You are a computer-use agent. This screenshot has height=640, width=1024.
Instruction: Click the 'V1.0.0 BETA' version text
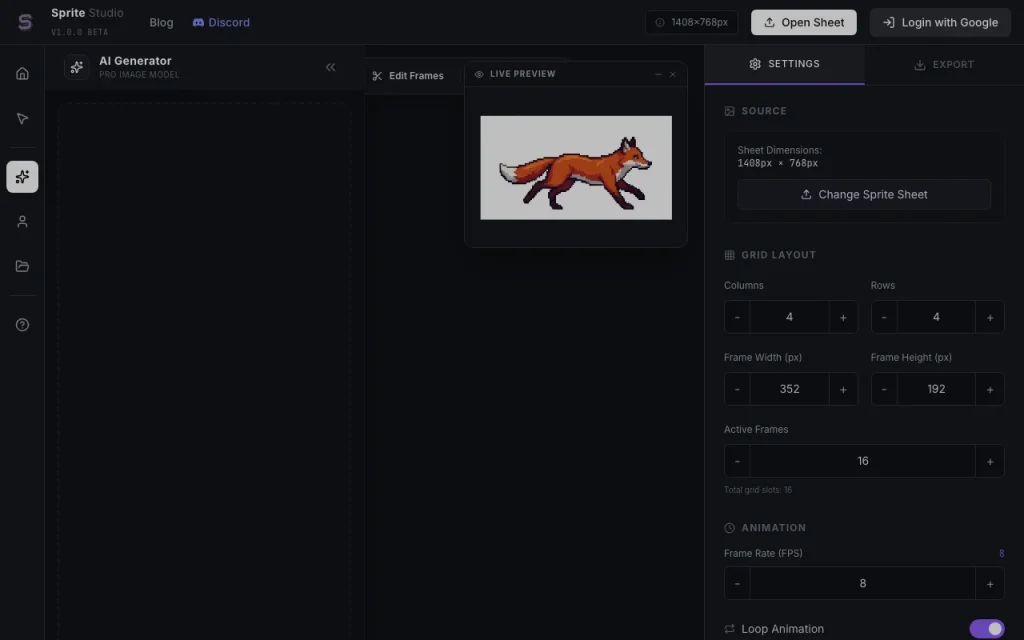click(80, 32)
